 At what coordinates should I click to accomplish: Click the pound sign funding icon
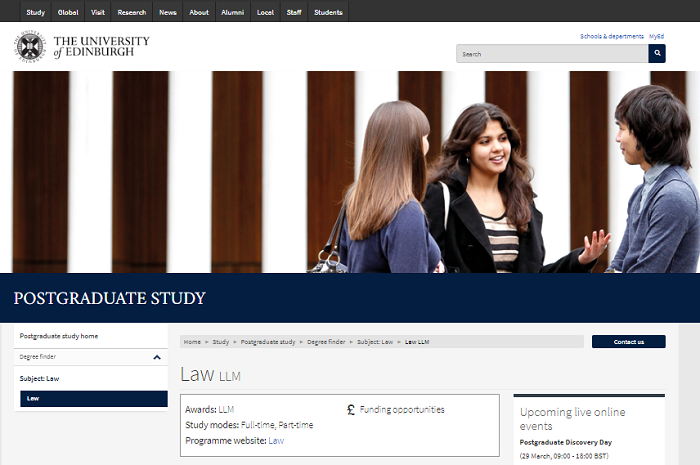351,409
